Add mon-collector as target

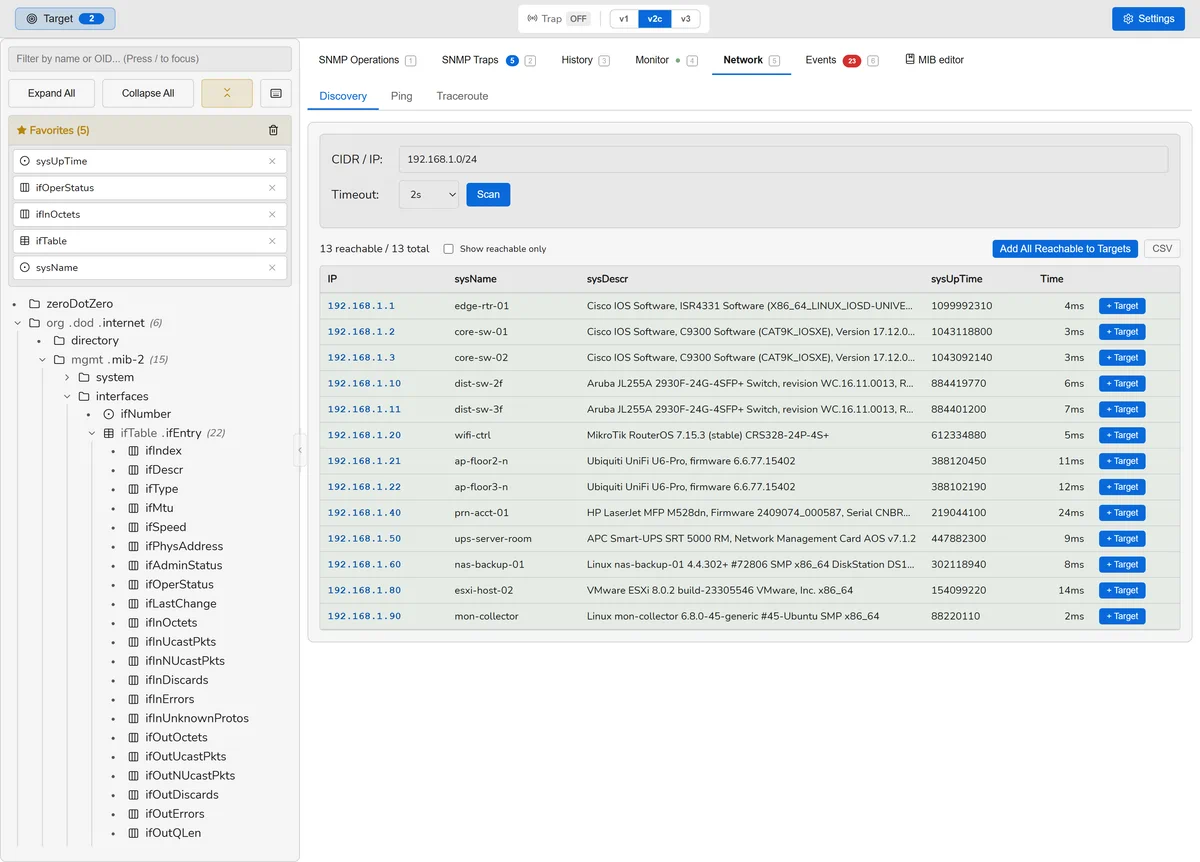click(x=1122, y=616)
